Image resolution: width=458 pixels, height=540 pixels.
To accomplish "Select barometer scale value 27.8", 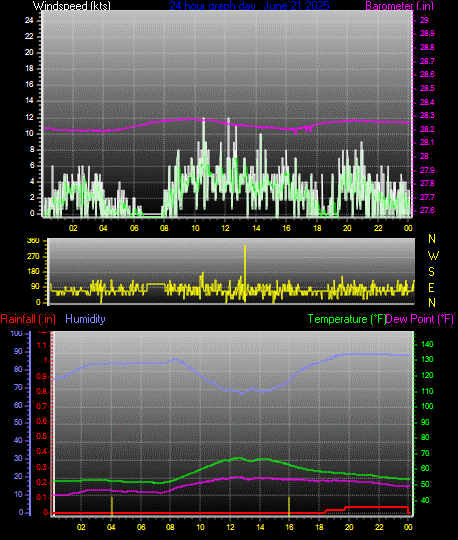I will point(427,183).
